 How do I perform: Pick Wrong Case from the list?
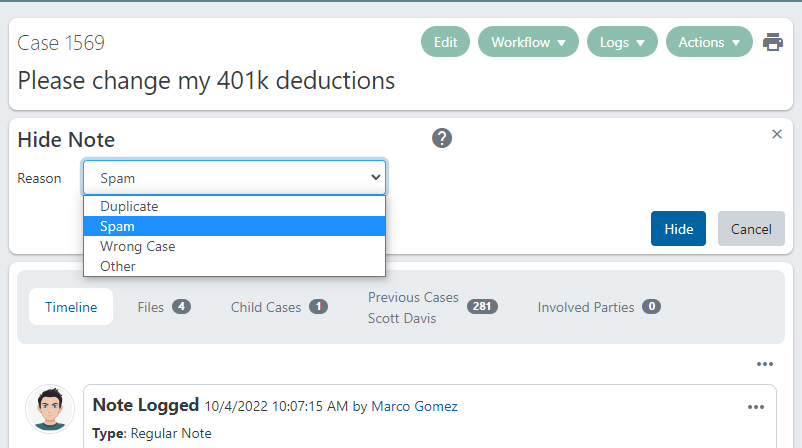tap(137, 246)
